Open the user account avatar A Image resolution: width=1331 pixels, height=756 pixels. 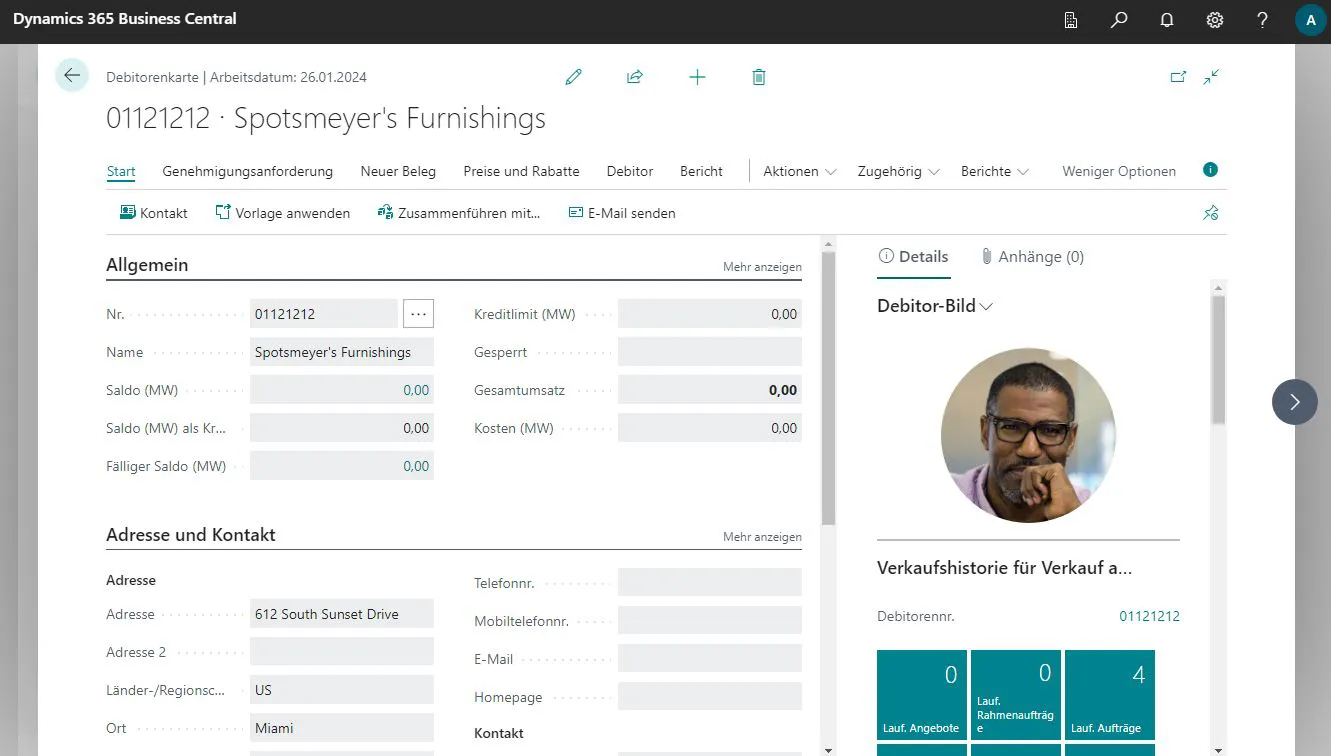click(1310, 20)
